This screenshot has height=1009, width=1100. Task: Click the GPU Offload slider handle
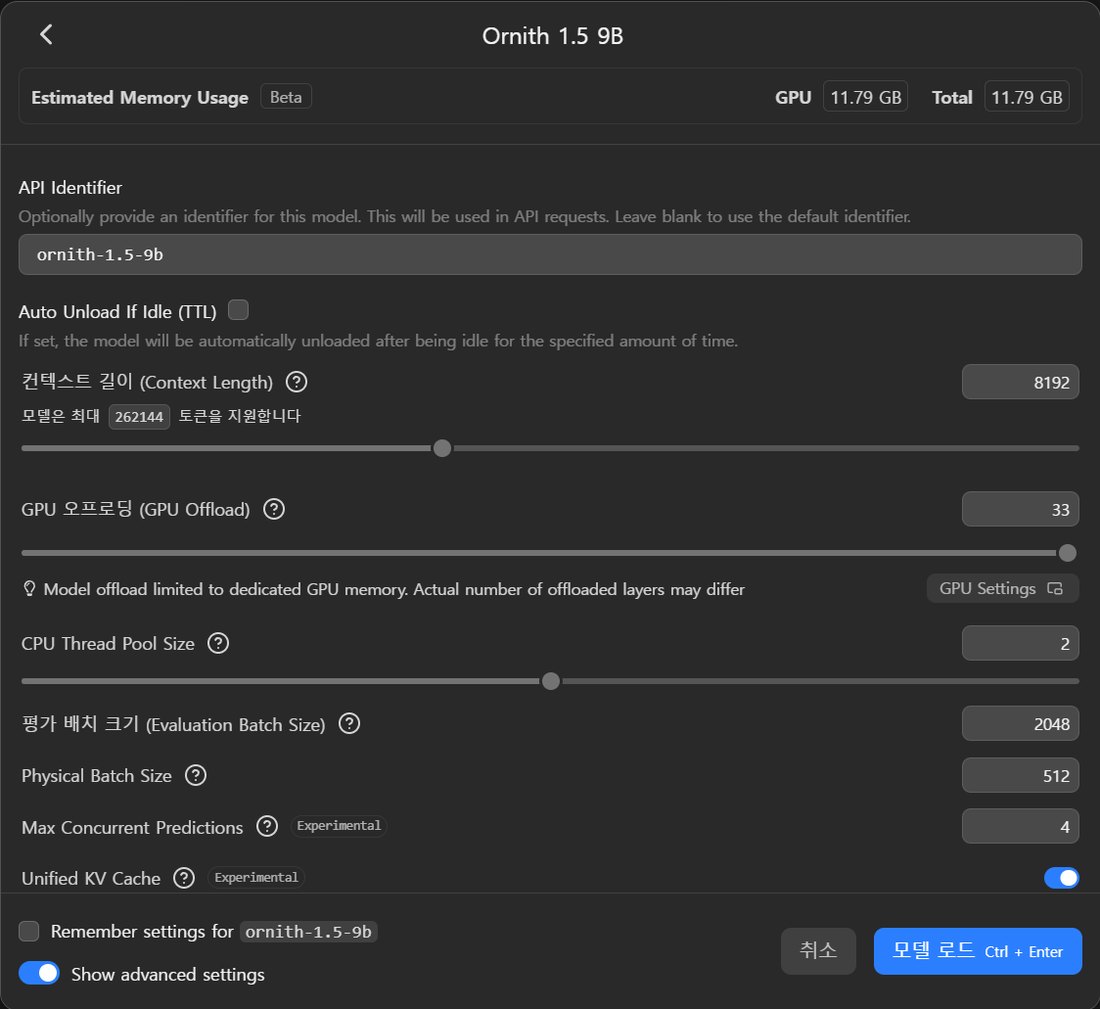pos(1067,553)
